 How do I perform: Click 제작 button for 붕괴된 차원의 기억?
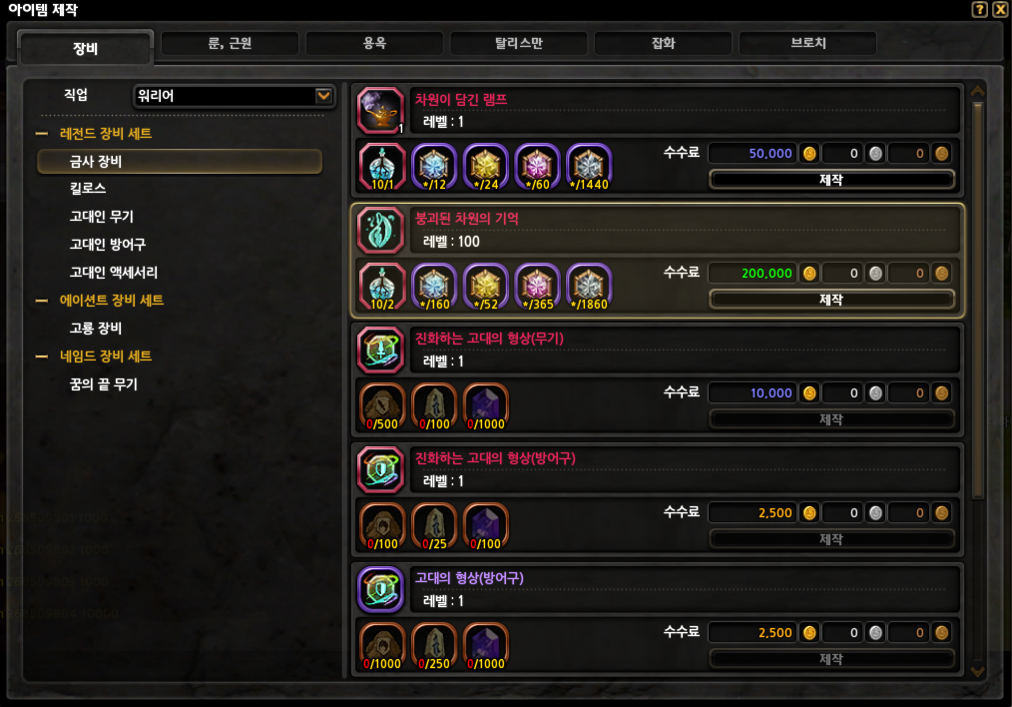pos(831,300)
